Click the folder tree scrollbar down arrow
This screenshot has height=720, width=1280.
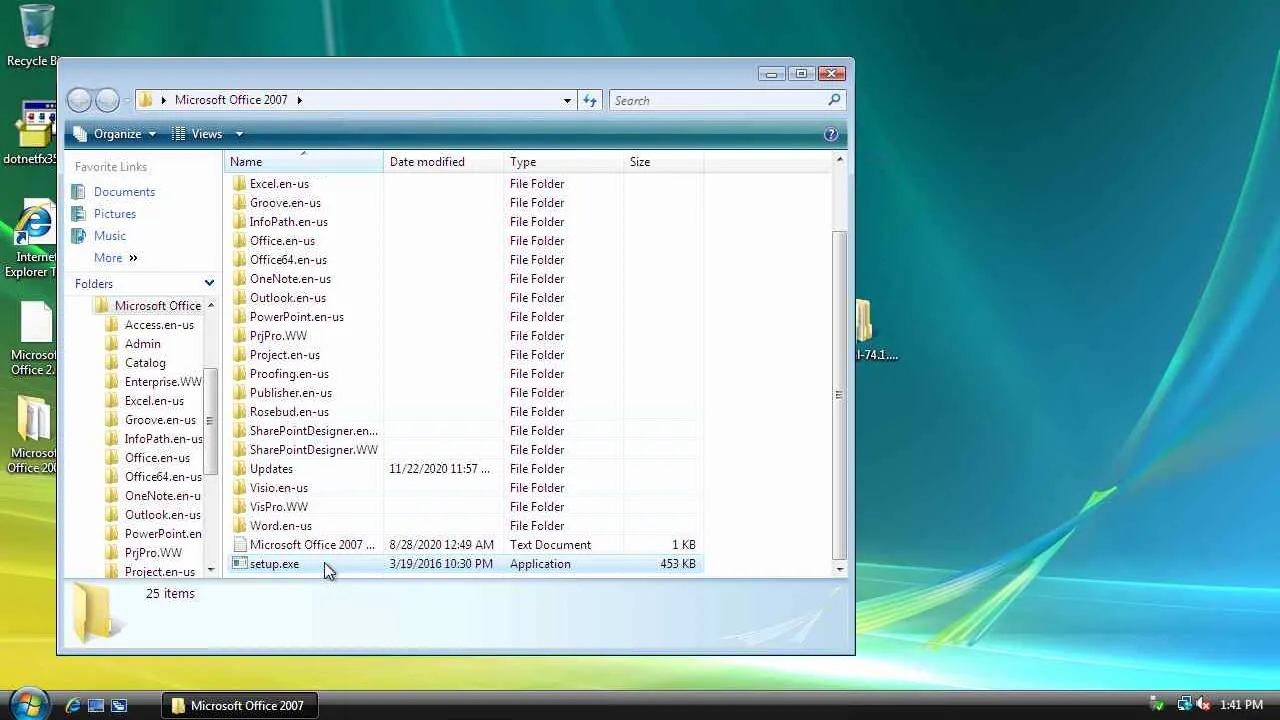pos(210,570)
